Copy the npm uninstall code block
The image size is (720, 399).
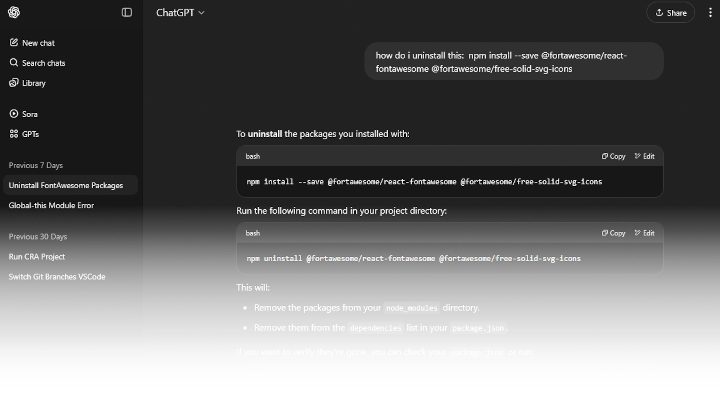[x=613, y=233]
